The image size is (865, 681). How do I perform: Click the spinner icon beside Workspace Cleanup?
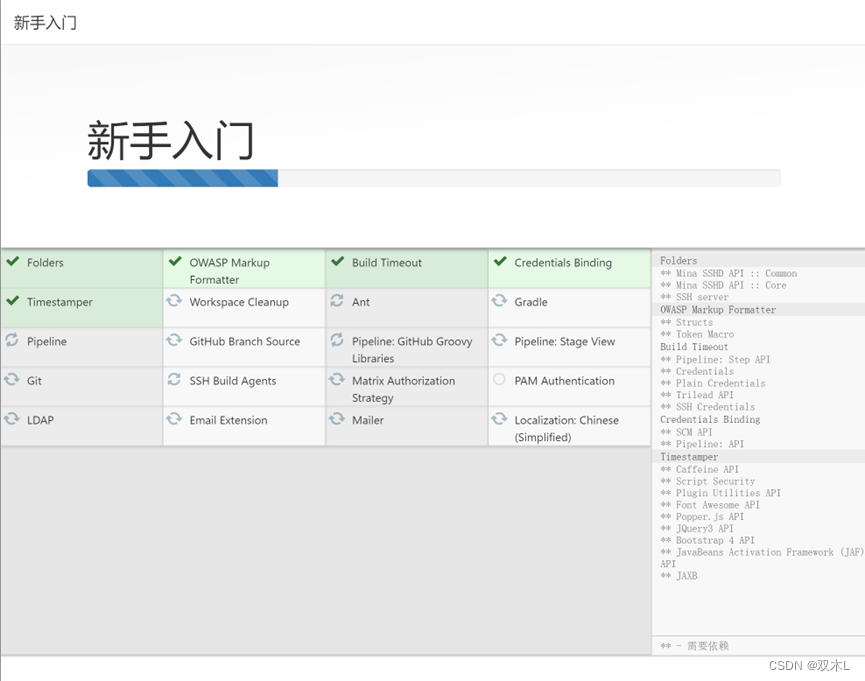pos(174,301)
